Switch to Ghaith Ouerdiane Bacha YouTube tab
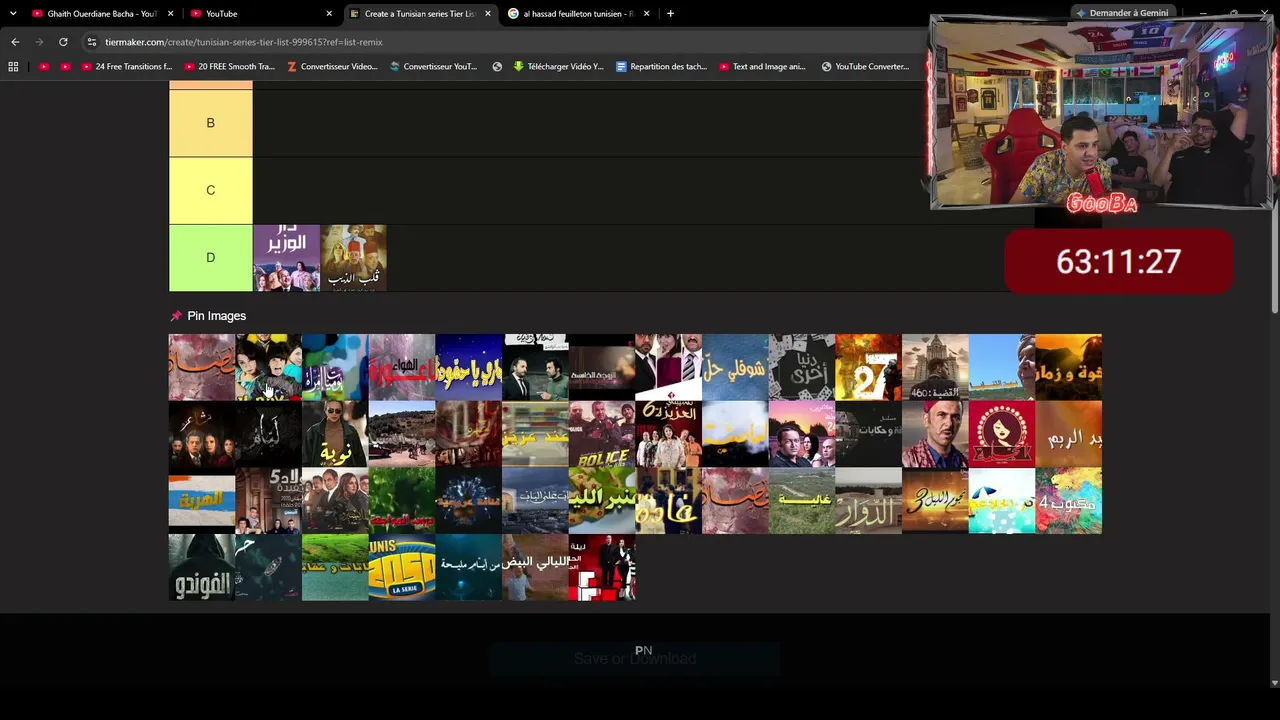This screenshot has width=1280, height=720. coord(101,14)
